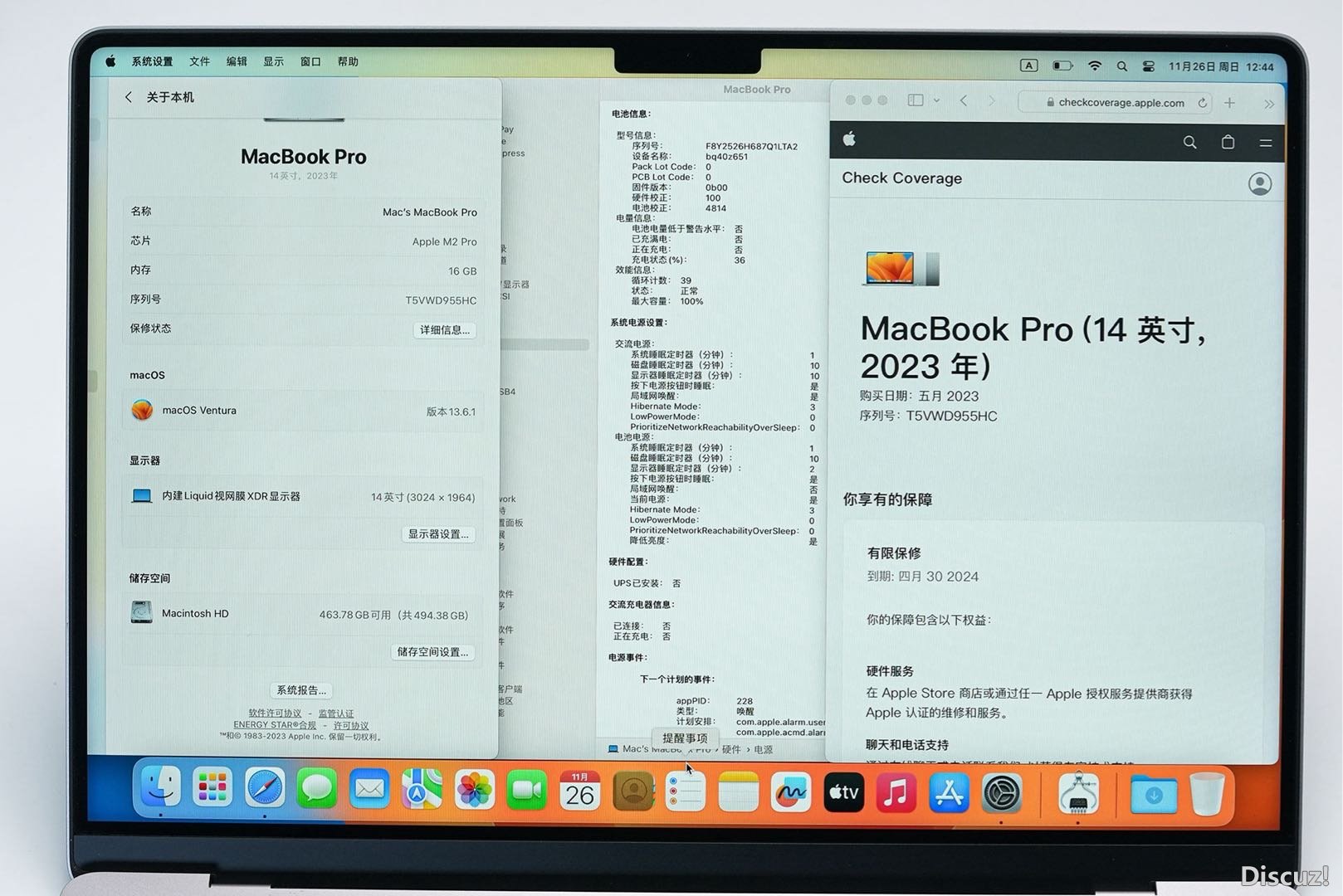1343x896 pixels.
Task: Open ENERGY STAR 合规 link
Action: pos(275,725)
